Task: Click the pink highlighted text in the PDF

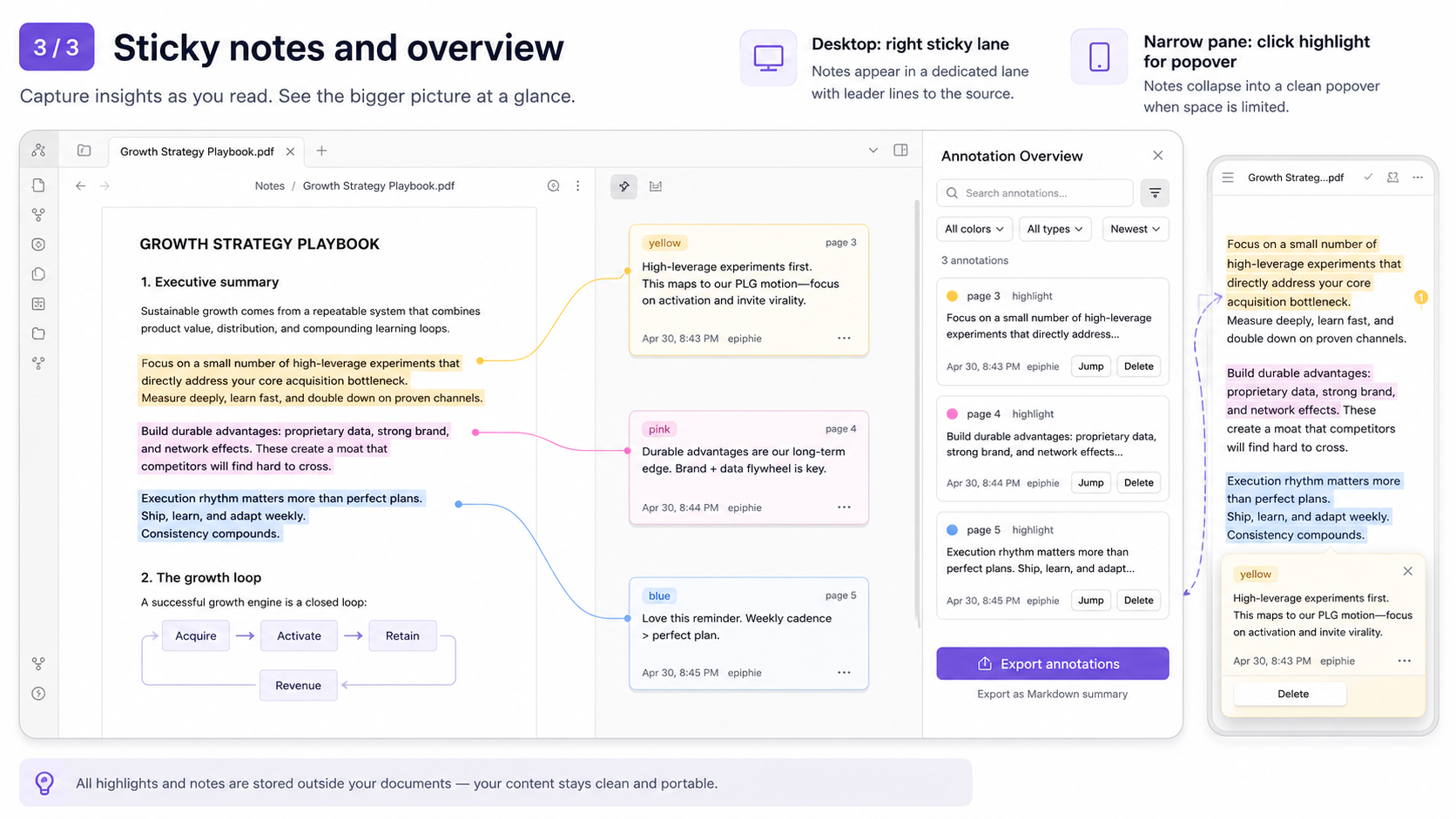Action: (x=295, y=448)
